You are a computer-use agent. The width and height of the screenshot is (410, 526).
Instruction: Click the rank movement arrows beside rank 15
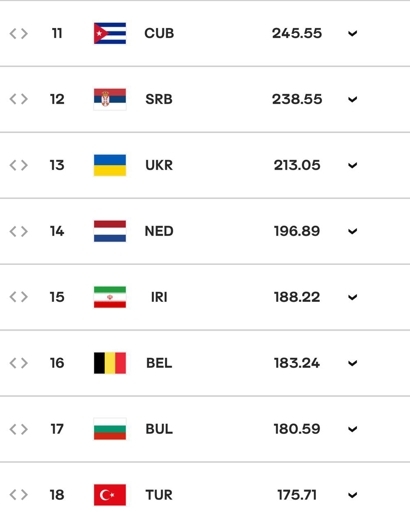point(18,297)
